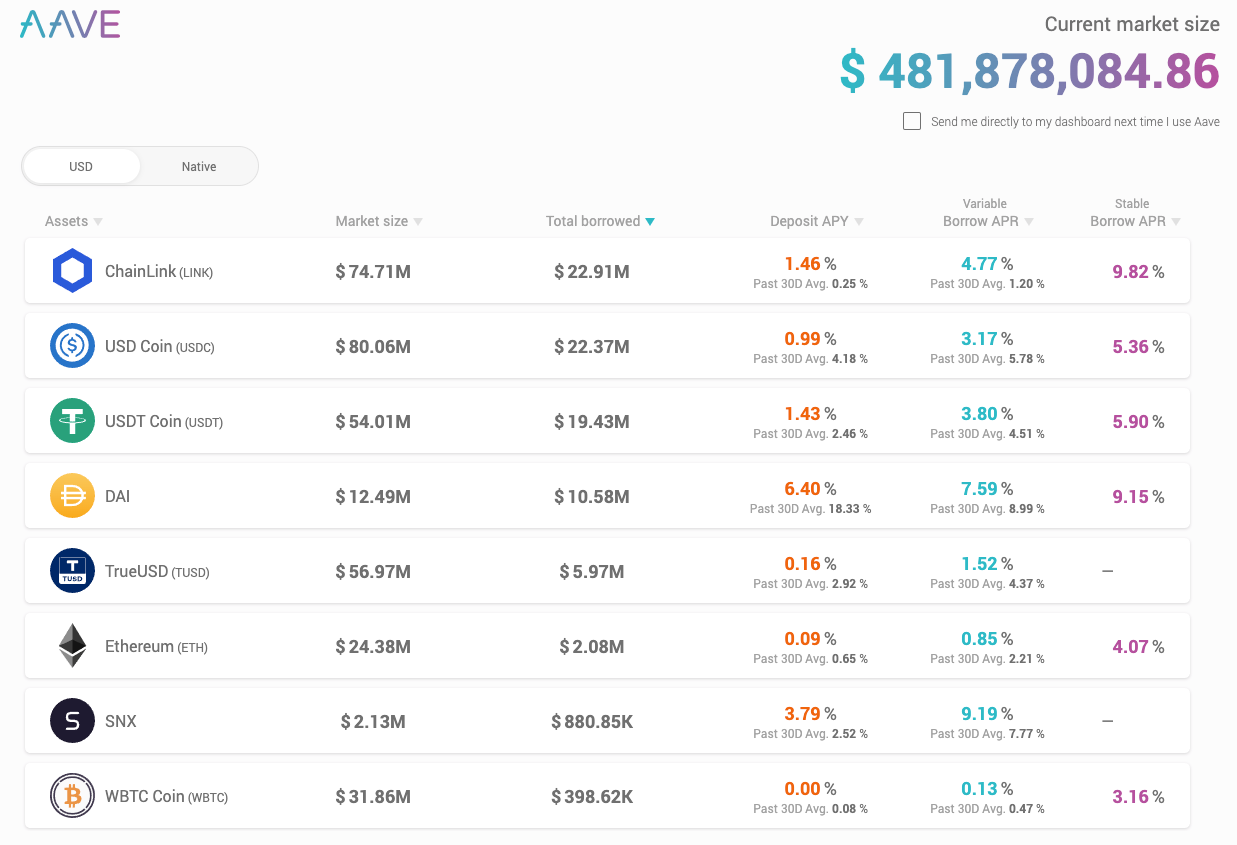The width and height of the screenshot is (1237, 845).
Task: Click Ethereum market size $24.38M
Action: coord(373,646)
